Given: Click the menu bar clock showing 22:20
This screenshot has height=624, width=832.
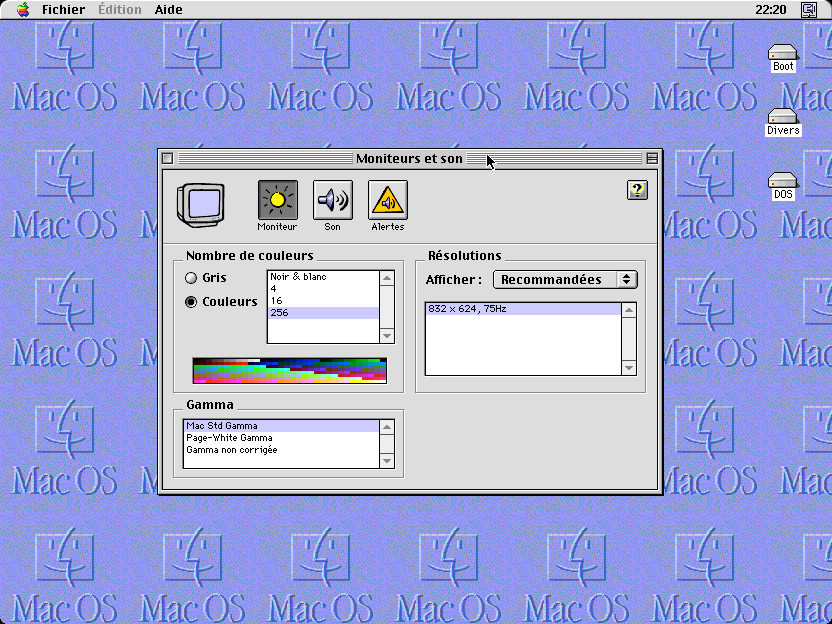Looking at the screenshot, I should pos(770,10).
